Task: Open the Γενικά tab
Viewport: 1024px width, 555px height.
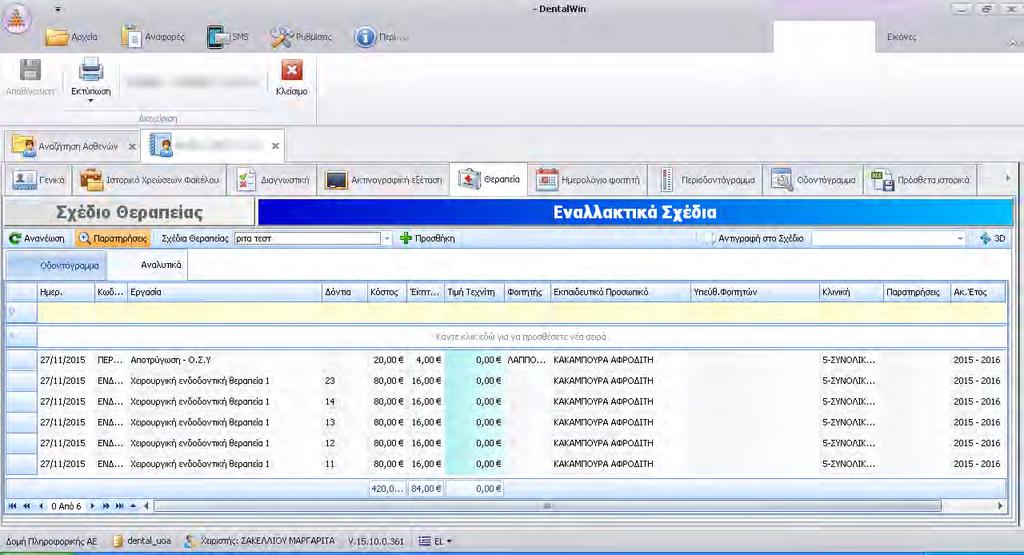Action: [39, 180]
